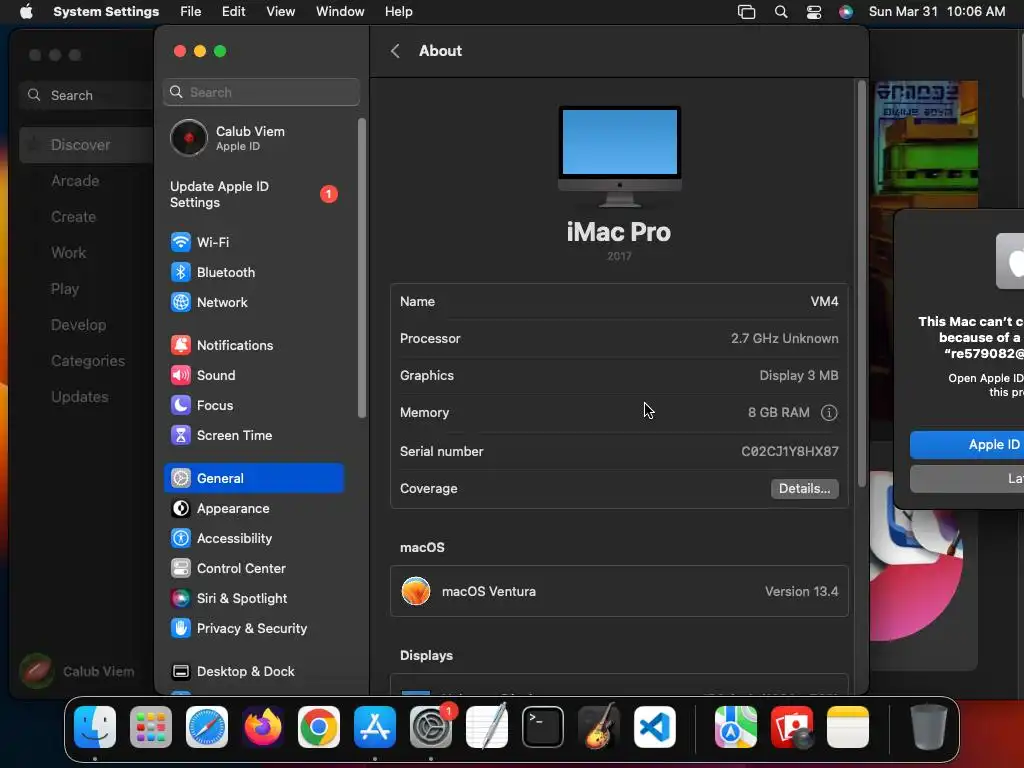Open Control Center in menu bar
This screenshot has height=768, width=1024.
coord(814,12)
